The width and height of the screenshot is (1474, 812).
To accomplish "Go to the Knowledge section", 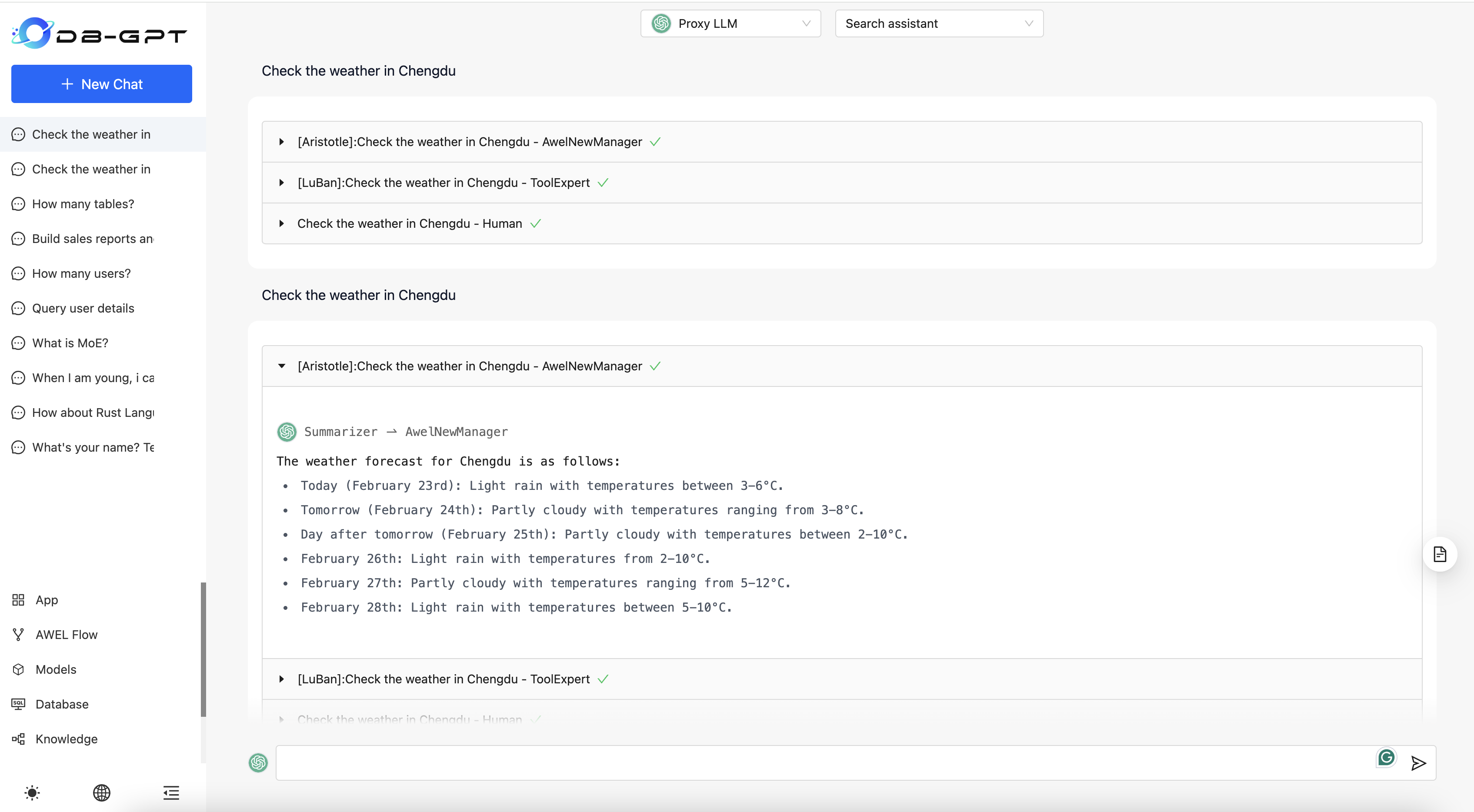I will [67, 739].
